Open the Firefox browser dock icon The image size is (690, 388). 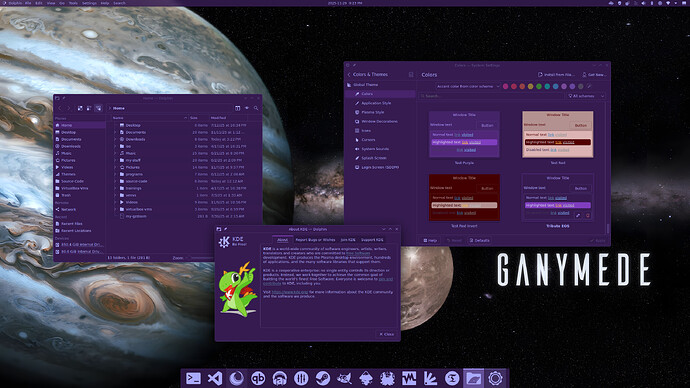click(236, 378)
